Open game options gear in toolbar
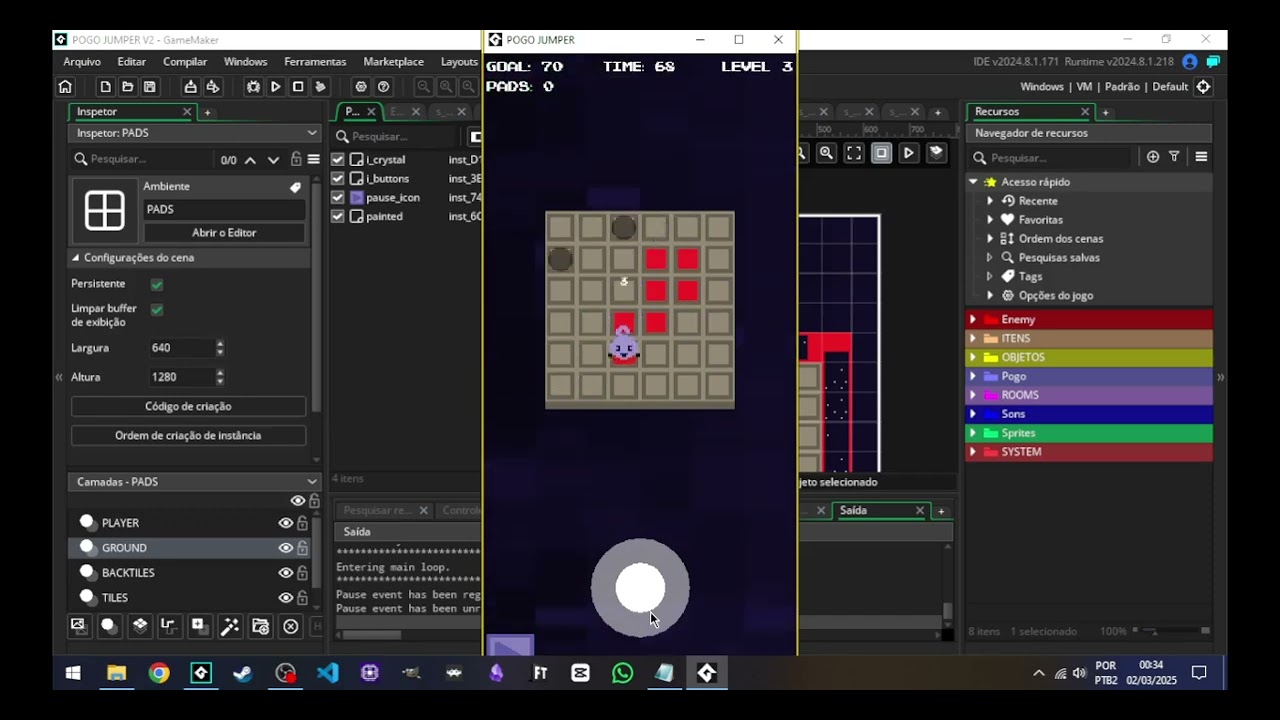This screenshot has width=1280, height=720. [x=361, y=87]
